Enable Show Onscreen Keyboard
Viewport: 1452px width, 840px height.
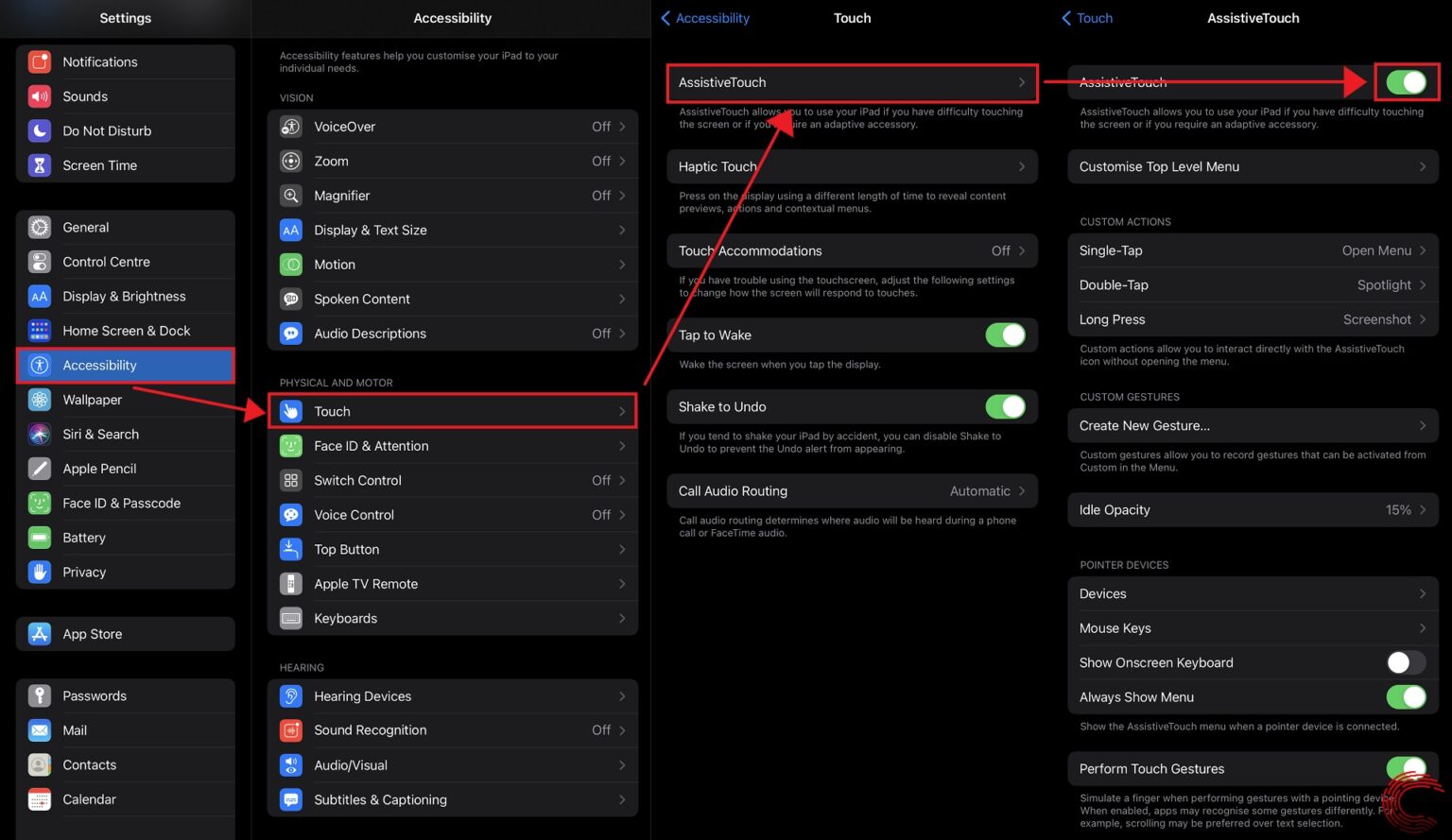coord(1406,662)
